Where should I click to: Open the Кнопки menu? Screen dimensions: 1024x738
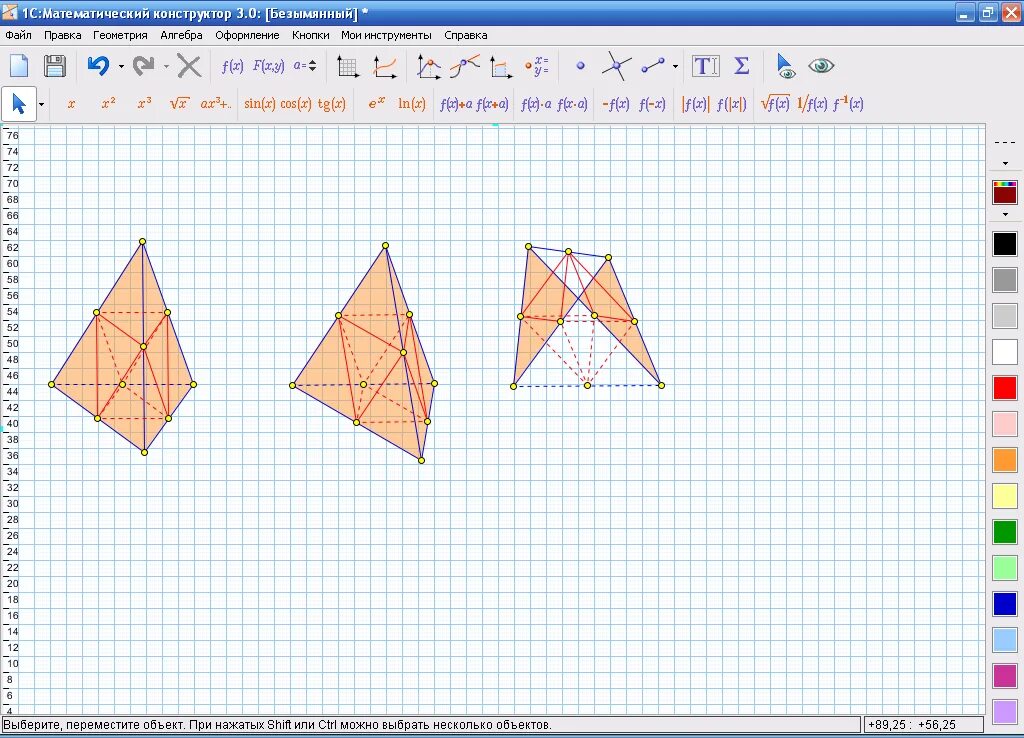point(310,35)
